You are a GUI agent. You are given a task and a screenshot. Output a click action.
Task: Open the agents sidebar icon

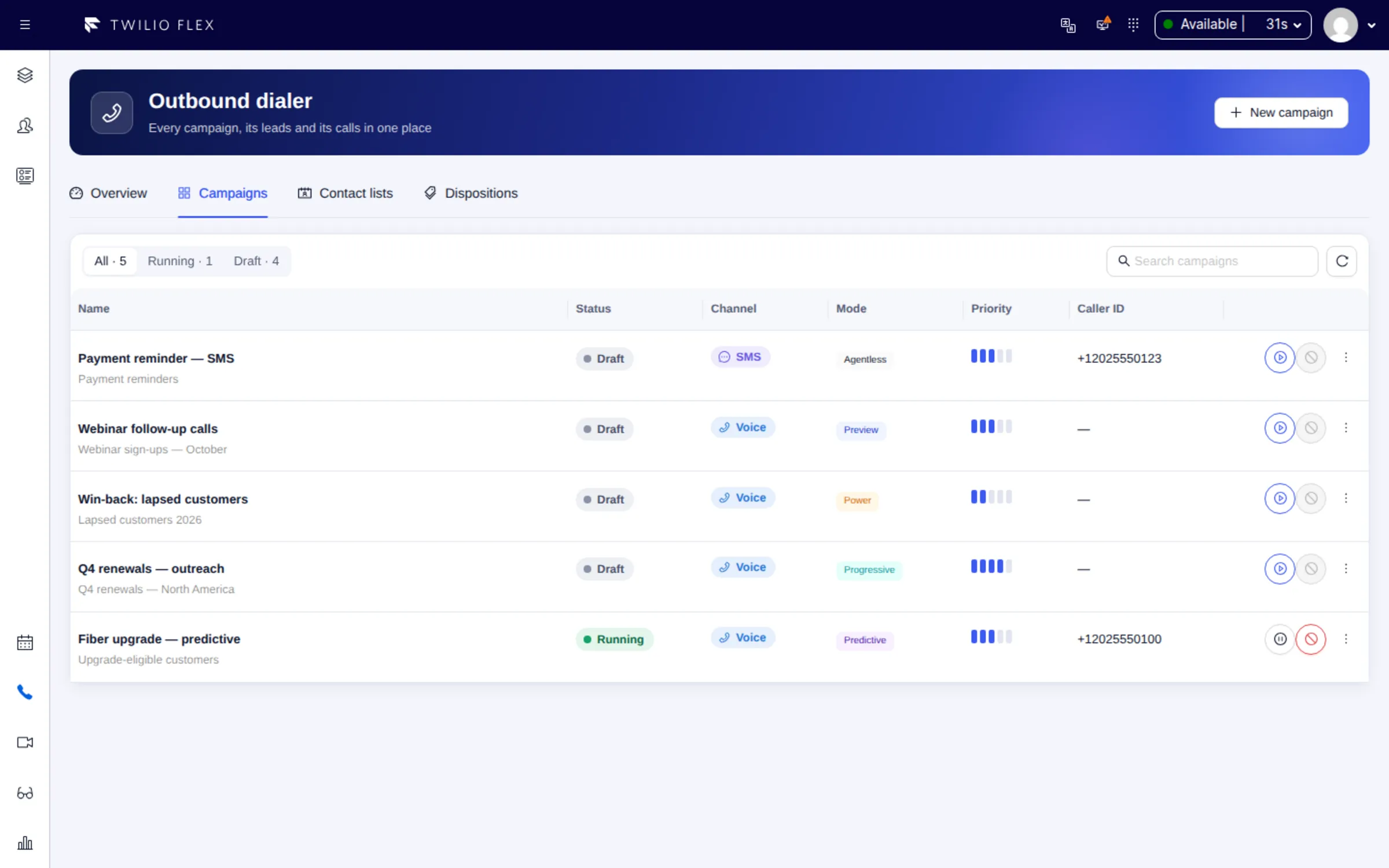pos(25,126)
